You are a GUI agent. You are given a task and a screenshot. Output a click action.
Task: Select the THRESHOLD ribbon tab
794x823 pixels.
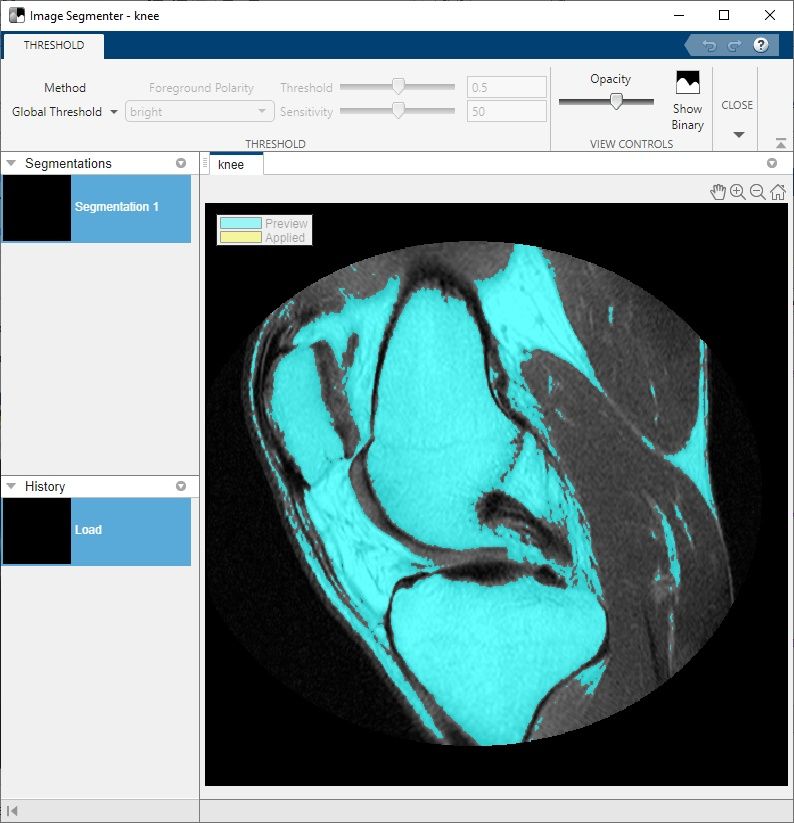click(x=54, y=45)
